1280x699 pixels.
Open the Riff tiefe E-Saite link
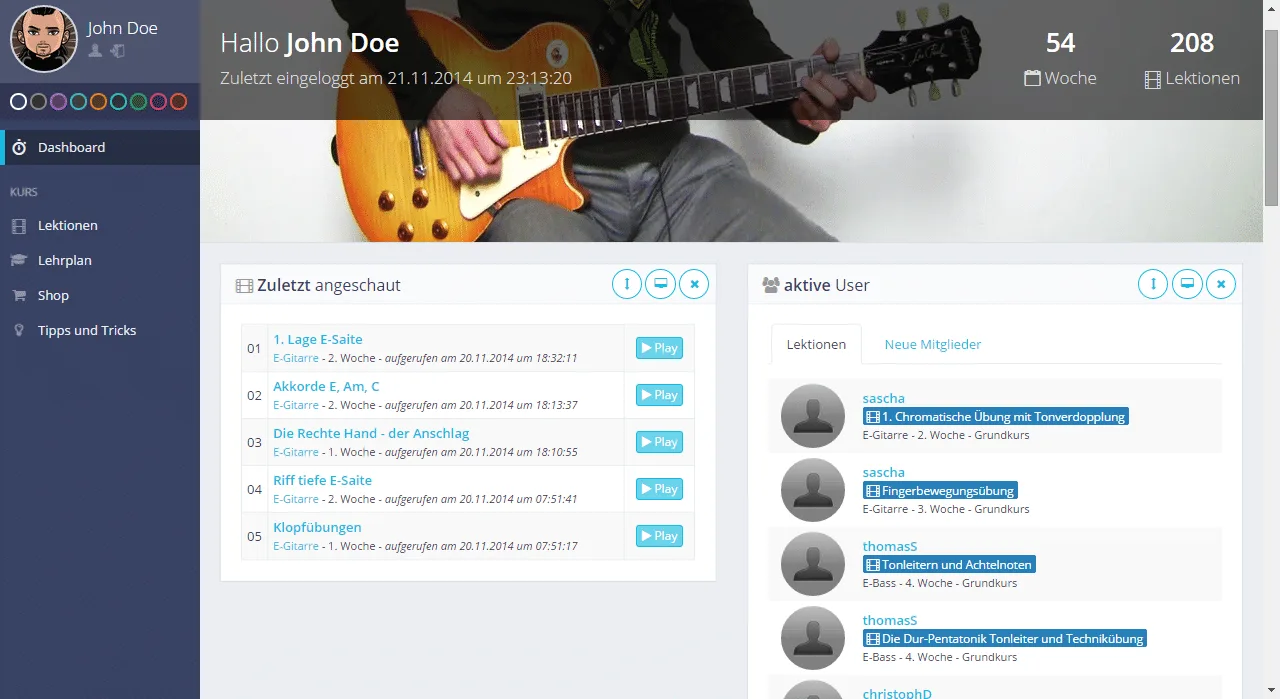(322, 480)
